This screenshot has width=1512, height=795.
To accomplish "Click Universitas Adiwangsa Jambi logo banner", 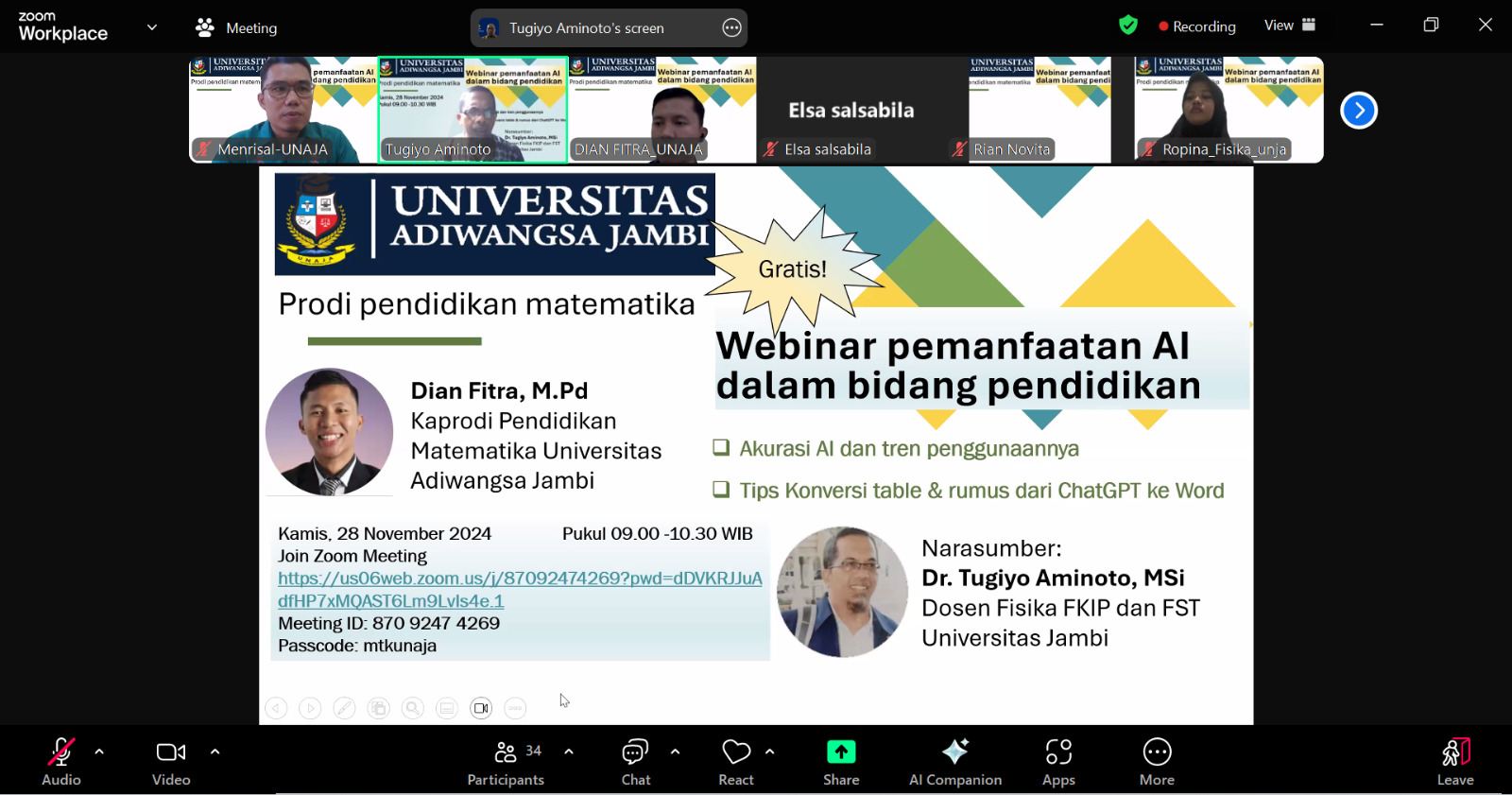I will tap(495, 224).
